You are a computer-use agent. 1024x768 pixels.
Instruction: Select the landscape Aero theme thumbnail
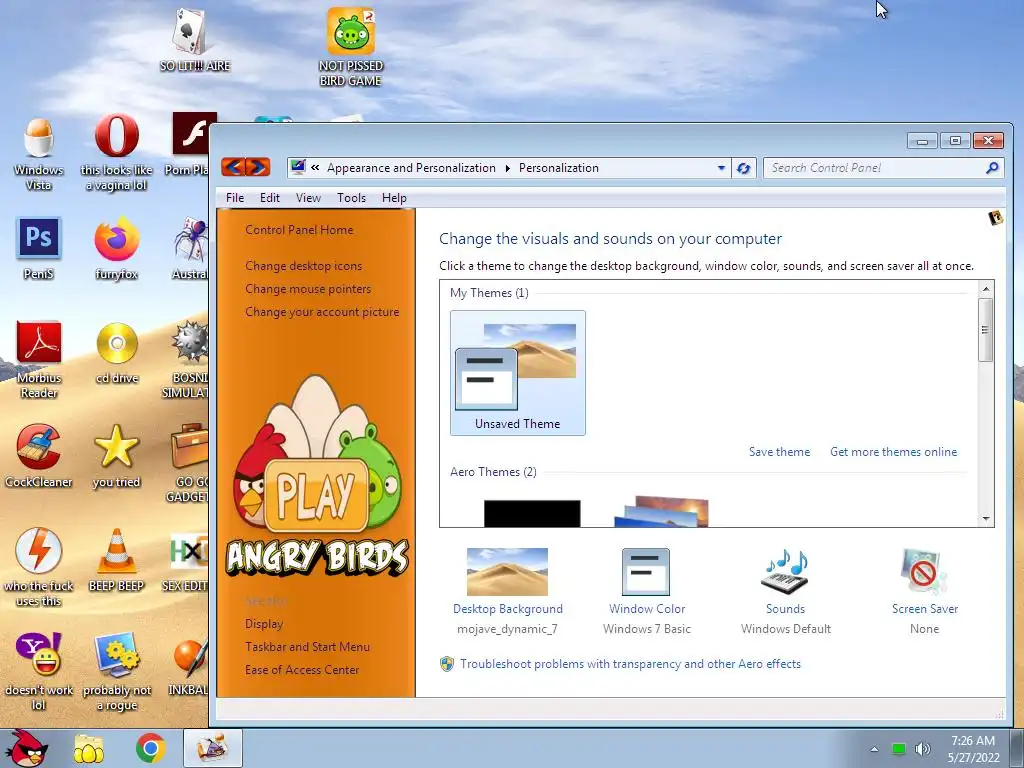[662, 511]
